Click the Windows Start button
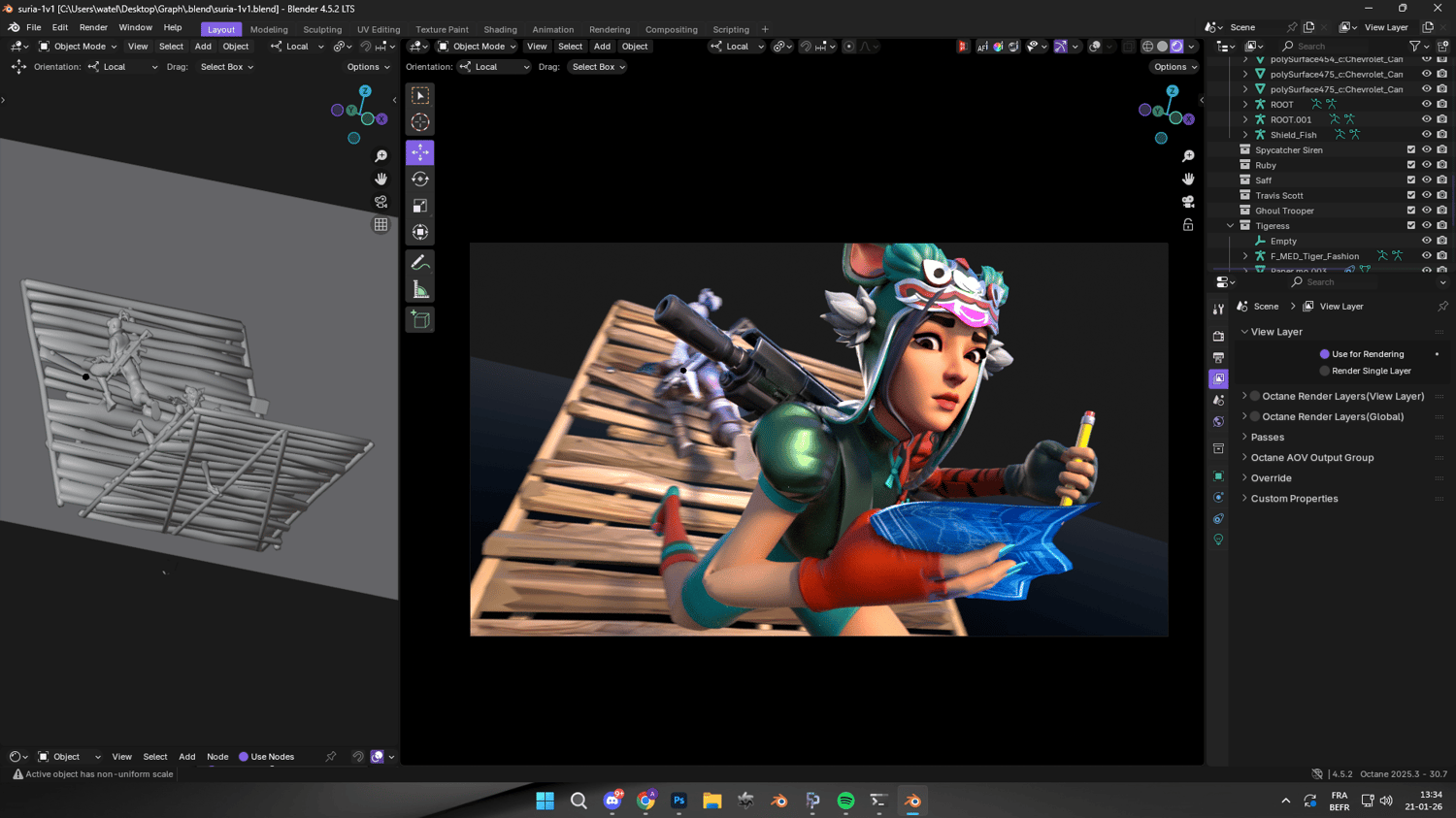Image resolution: width=1456 pixels, height=818 pixels. [546, 801]
